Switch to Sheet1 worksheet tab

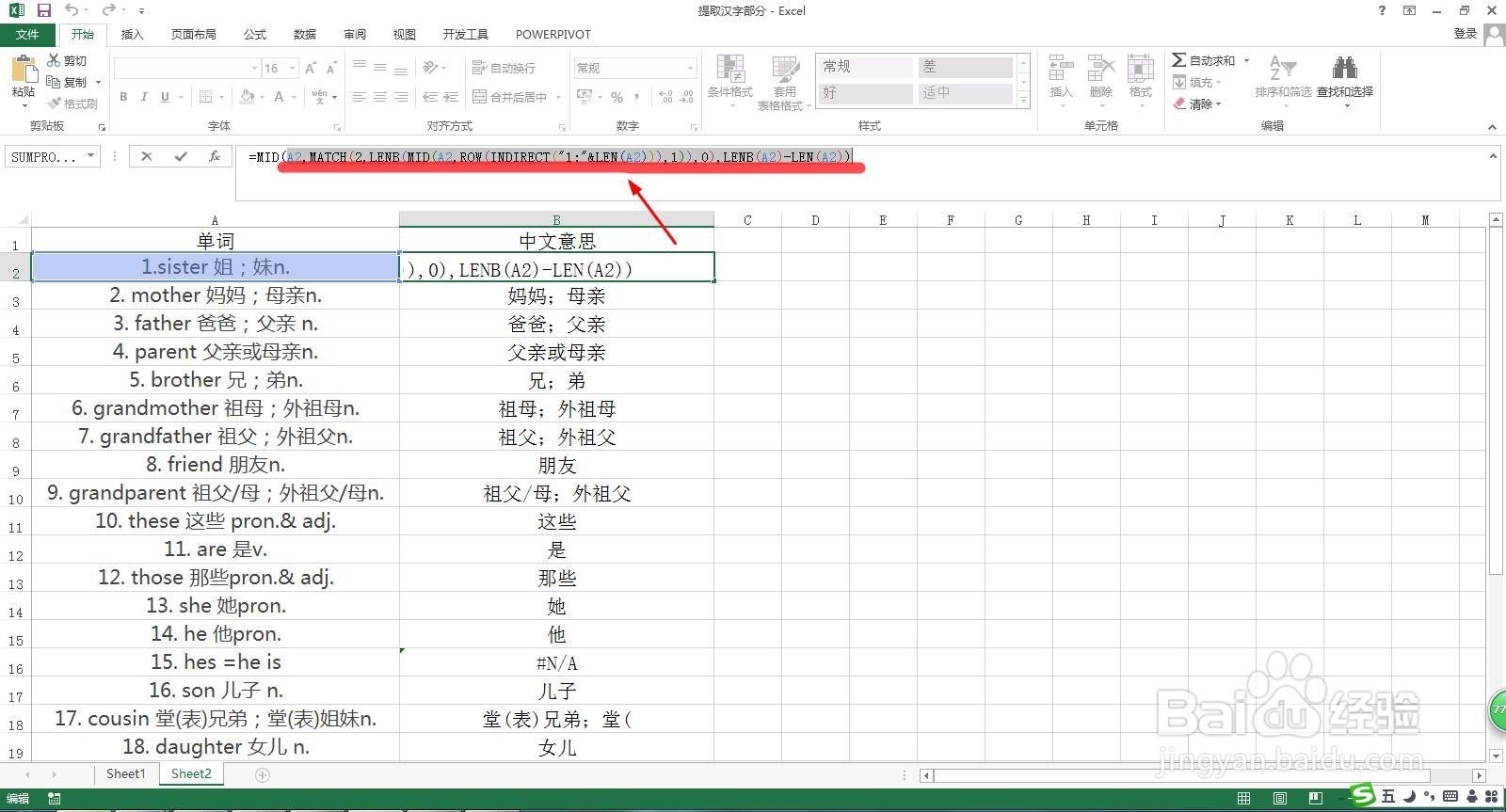(x=126, y=774)
